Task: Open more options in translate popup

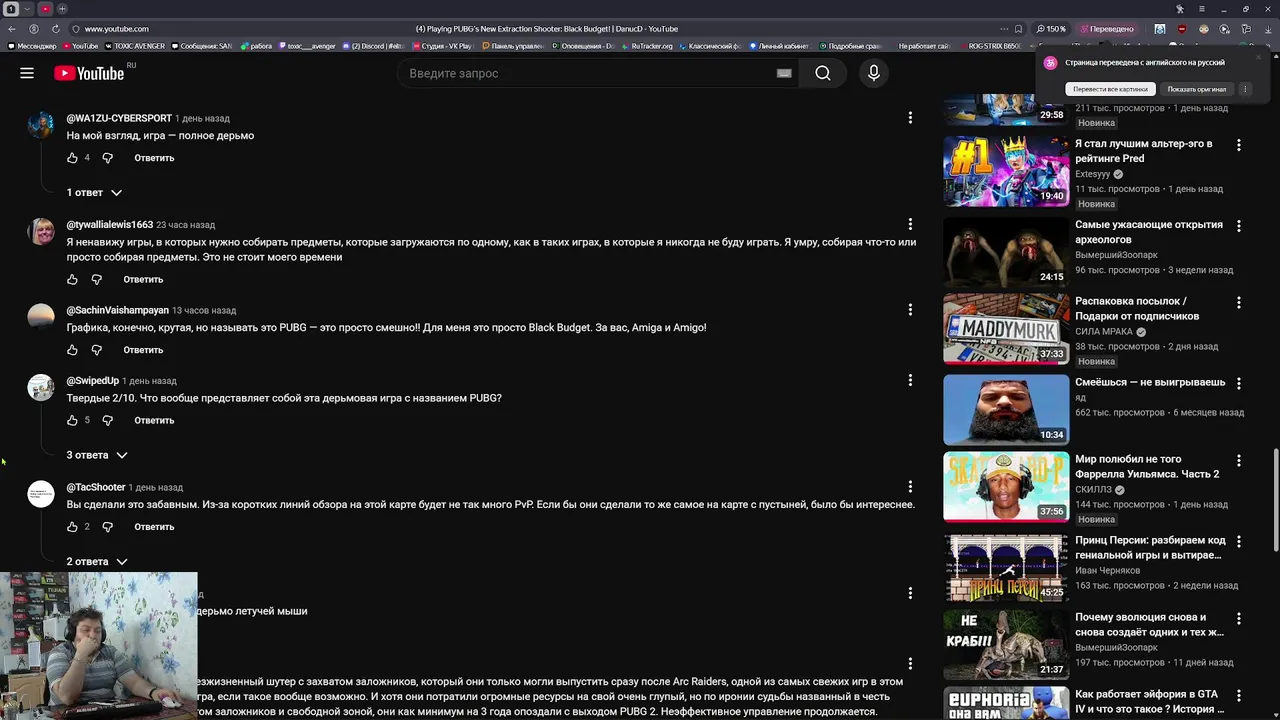Action: [x=1245, y=89]
